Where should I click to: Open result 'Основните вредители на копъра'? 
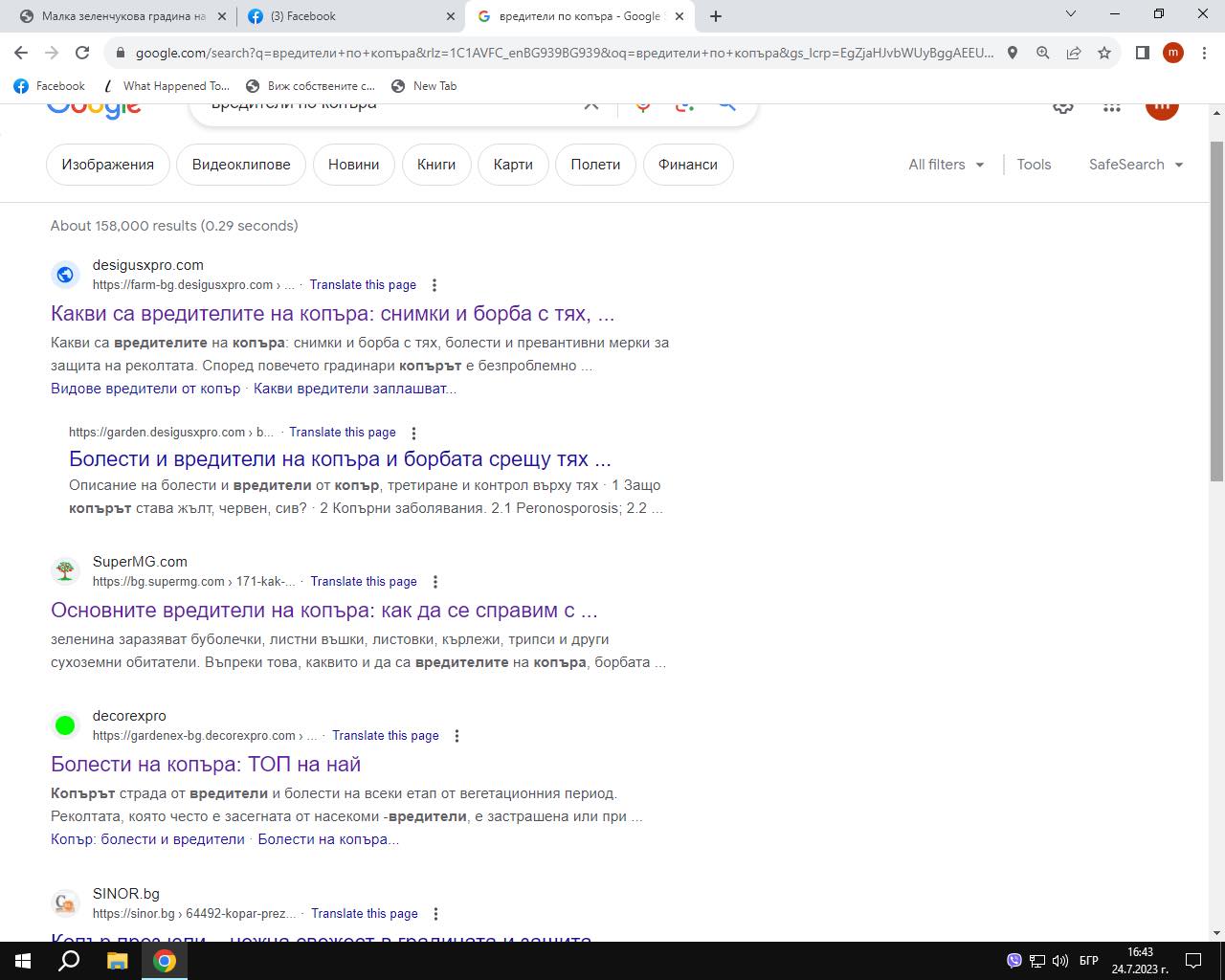pos(323,611)
